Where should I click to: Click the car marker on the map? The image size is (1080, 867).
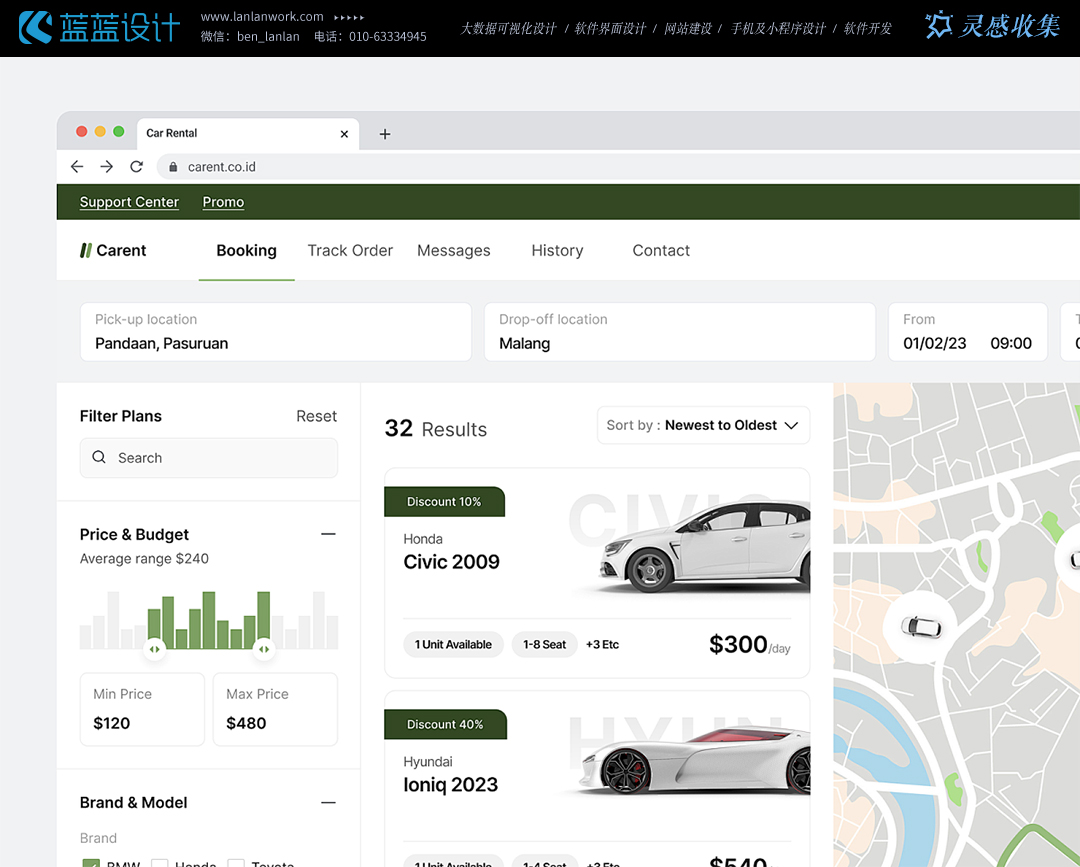(x=920, y=627)
